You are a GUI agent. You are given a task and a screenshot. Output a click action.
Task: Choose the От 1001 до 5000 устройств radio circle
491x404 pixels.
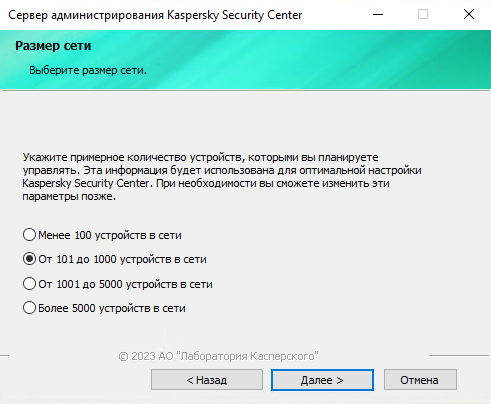29,284
